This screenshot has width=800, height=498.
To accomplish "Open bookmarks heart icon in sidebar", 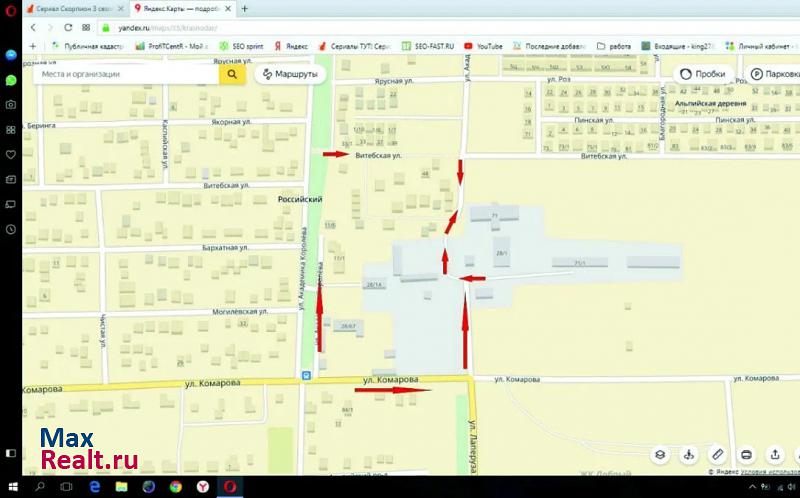I will [11, 154].
